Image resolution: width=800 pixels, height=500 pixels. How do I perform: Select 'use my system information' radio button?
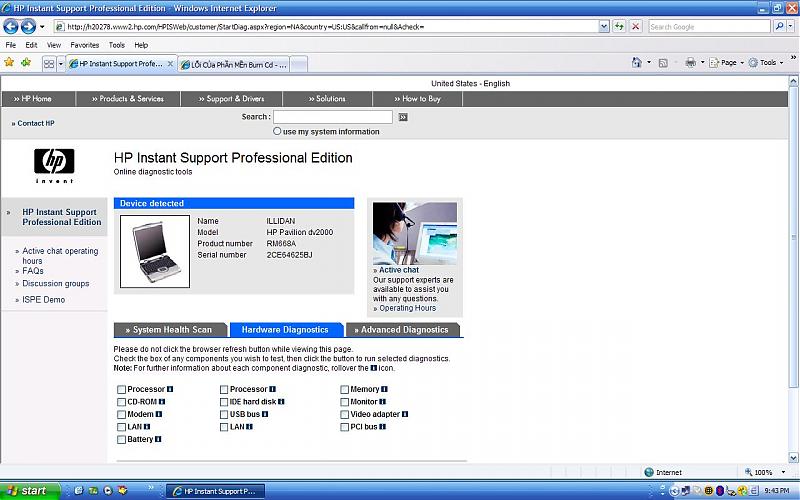click(x=277, y=131)
